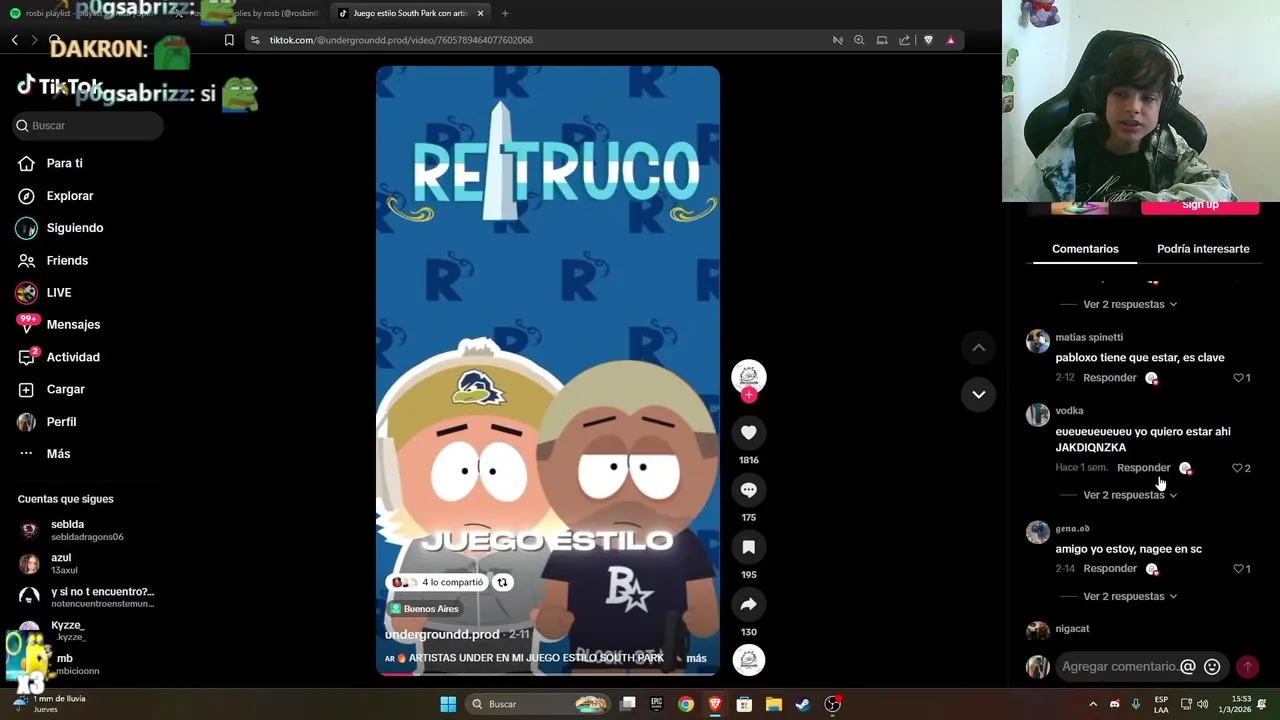Open LIVE section in sidebar
Image resolution: width=1280 pixels, height=720 pixels.
[59, 293]
